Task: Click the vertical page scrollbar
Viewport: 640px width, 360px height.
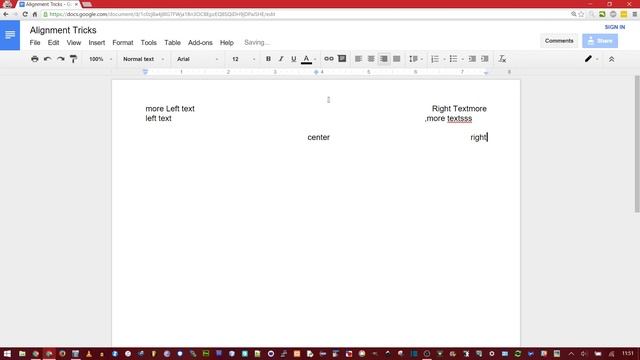Action: 637,144
